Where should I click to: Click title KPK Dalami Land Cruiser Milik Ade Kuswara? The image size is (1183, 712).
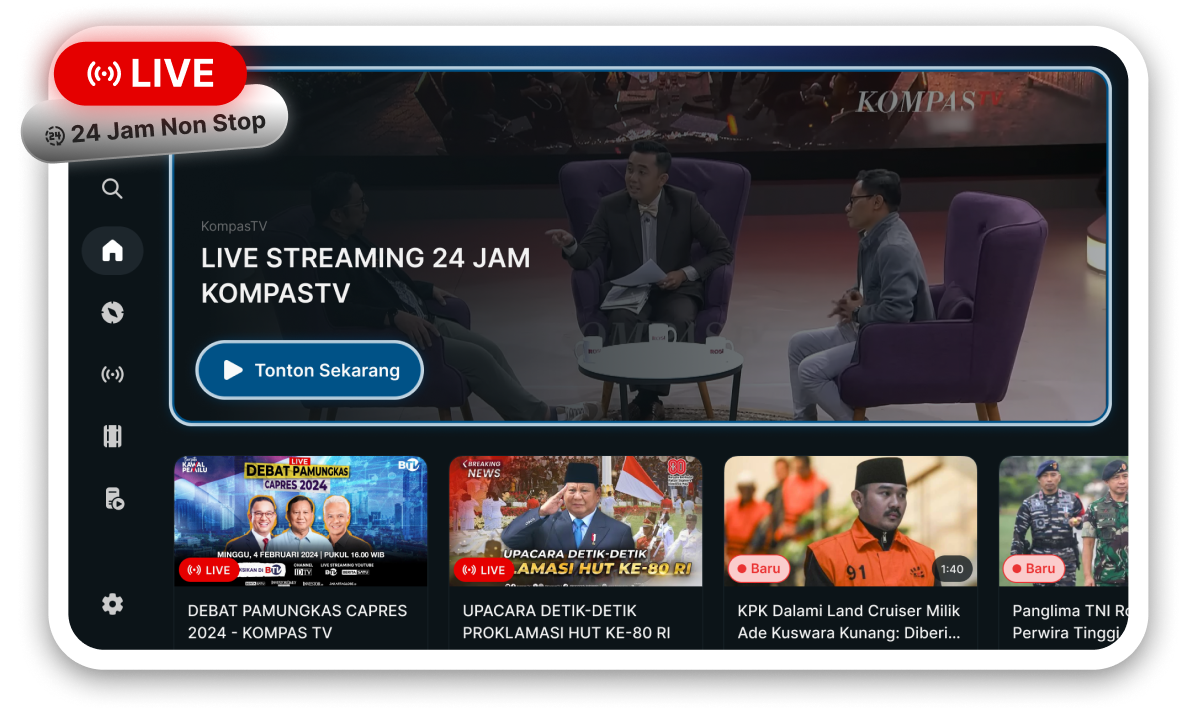click(x=849, y=621)
